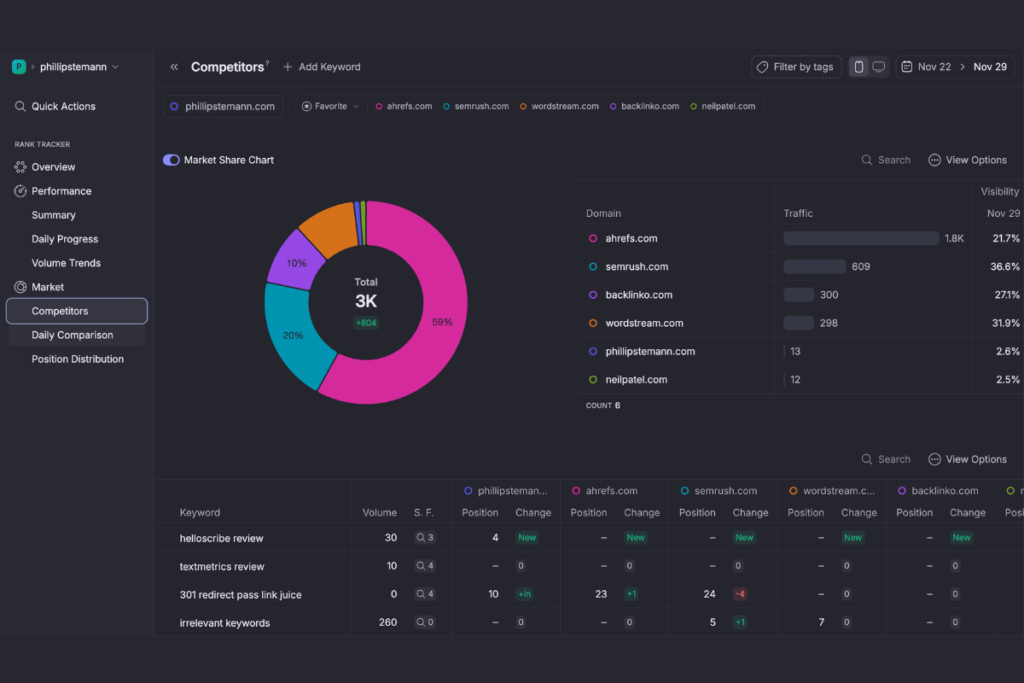Toggle ahrefs.com competitor chip in filter bar
Screen dimensions: 1024x683
click(x=404, y=106)
